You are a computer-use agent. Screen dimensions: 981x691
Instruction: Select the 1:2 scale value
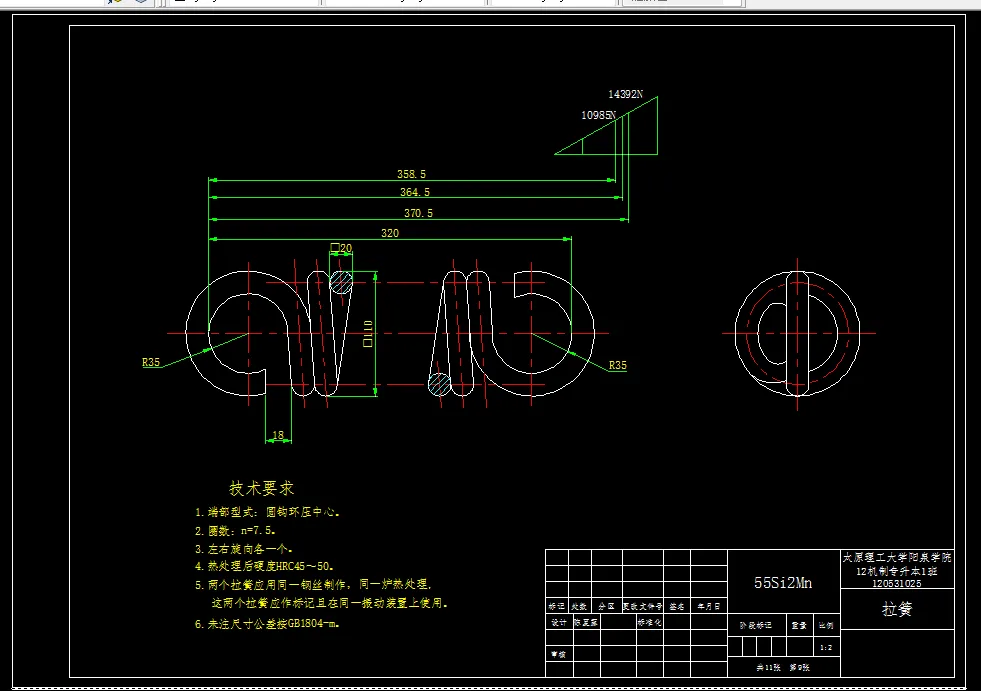point(826,647)
